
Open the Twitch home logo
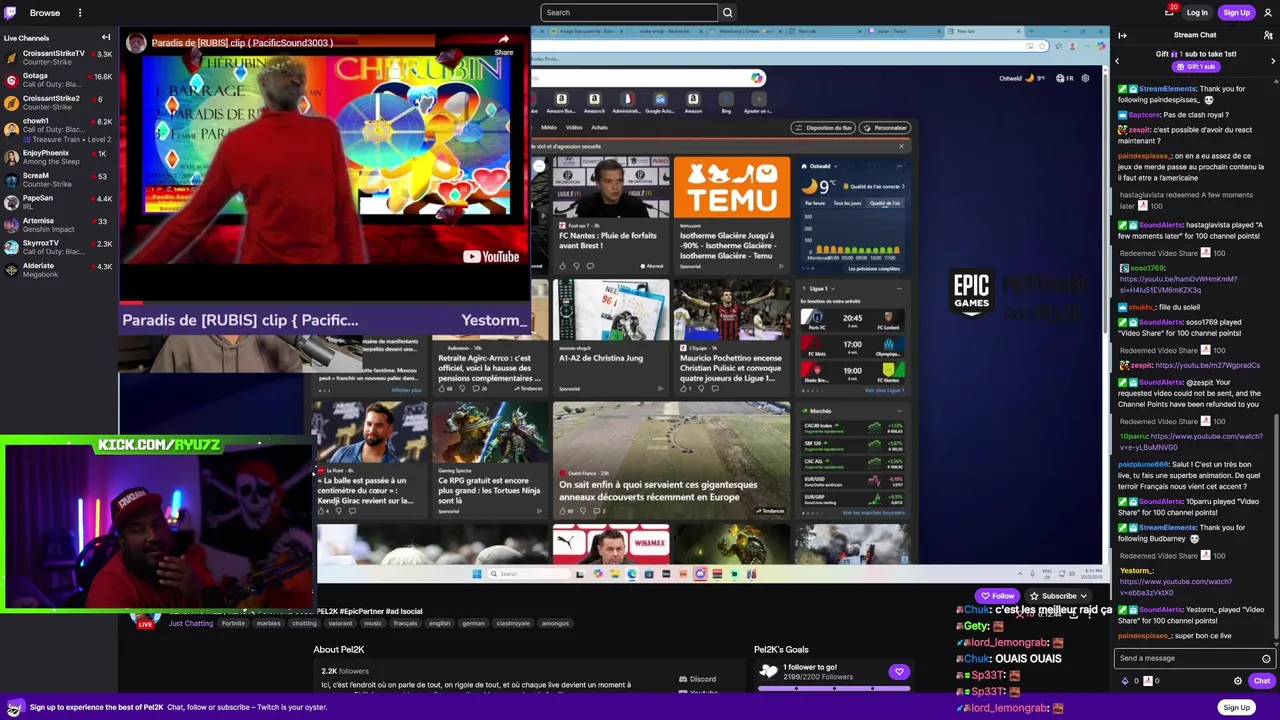11,12
